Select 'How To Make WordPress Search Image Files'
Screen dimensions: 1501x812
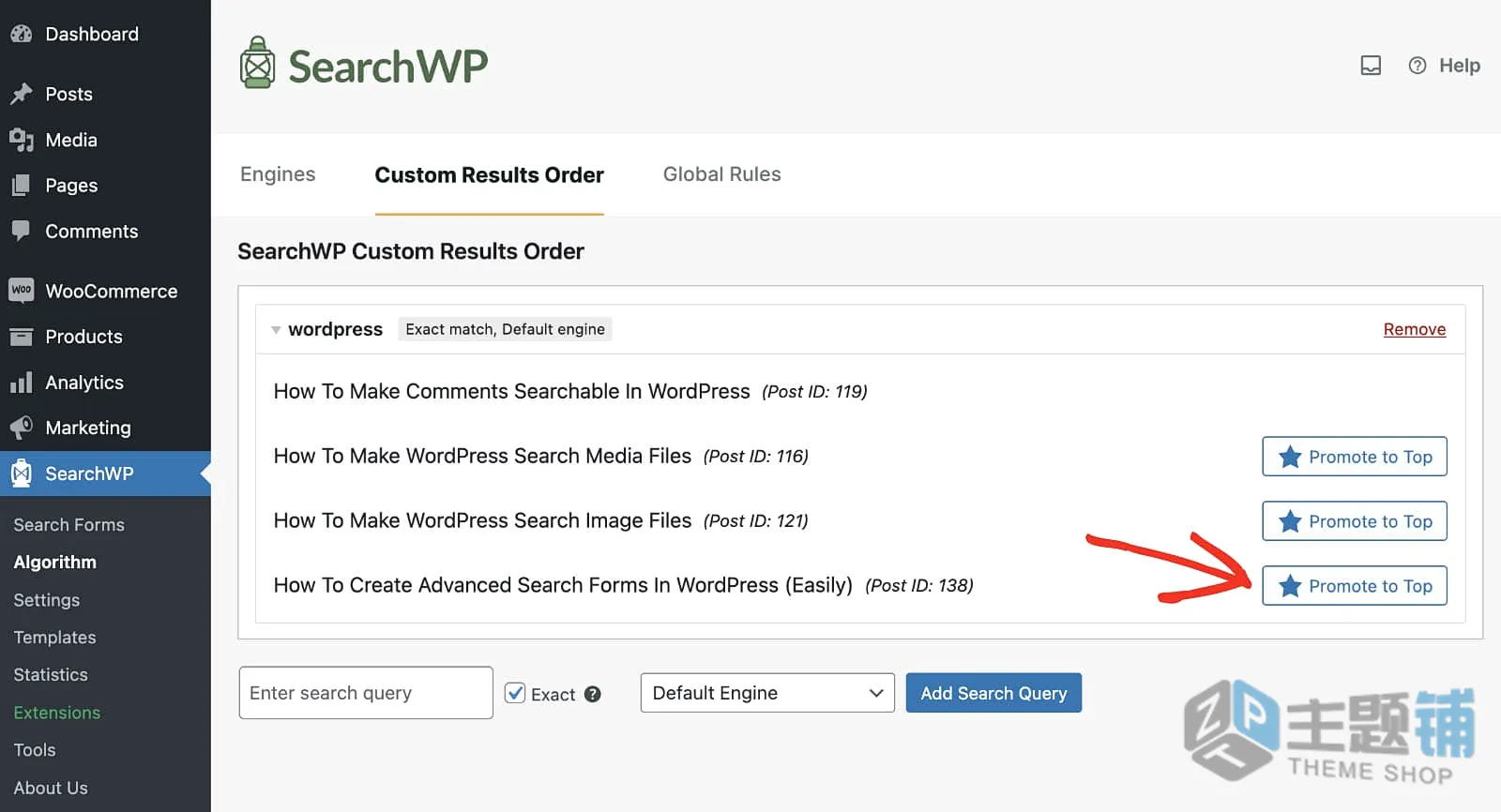point(482,520)
